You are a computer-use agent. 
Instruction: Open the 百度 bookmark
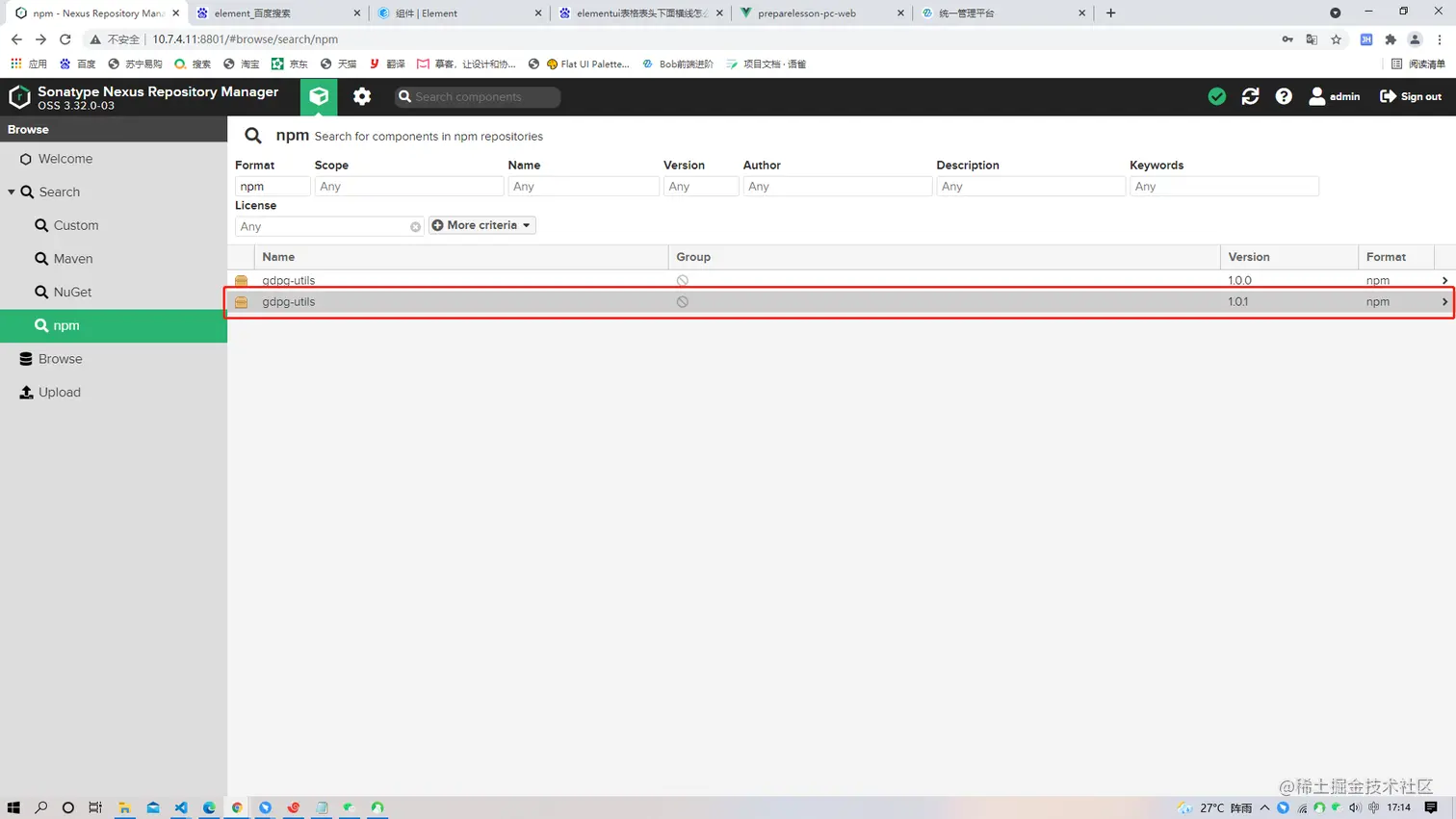(77, 64)
